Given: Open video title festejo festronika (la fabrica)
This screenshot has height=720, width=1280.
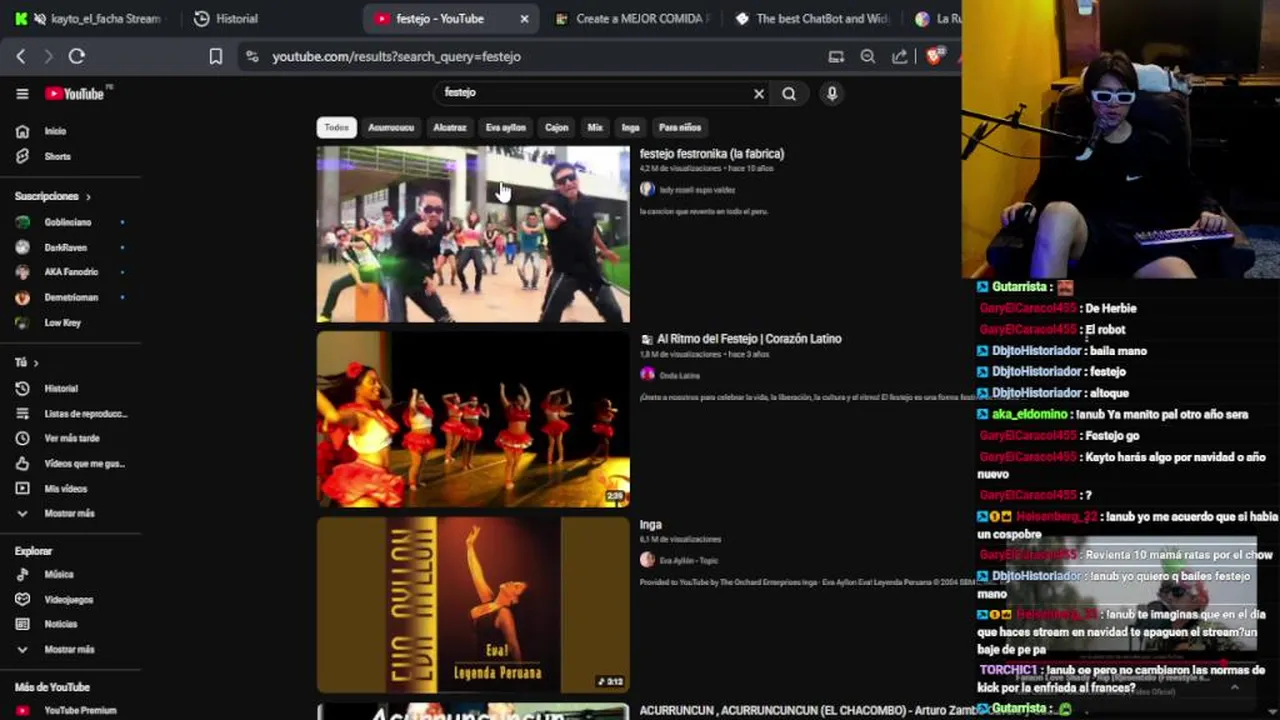Looking at the screenshot, I should tap(712, 154).
